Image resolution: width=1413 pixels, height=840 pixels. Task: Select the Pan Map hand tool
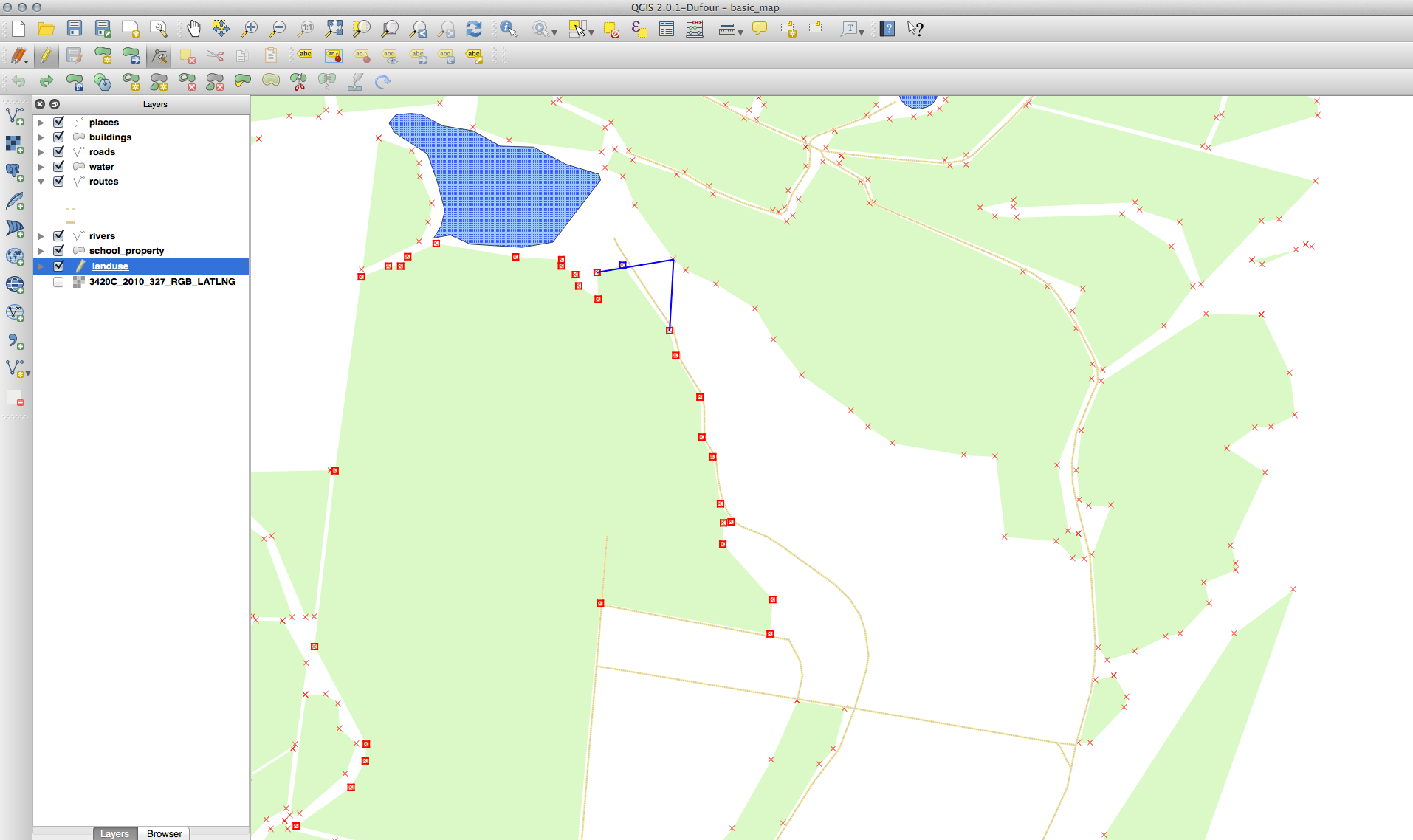tap(193, 29)
